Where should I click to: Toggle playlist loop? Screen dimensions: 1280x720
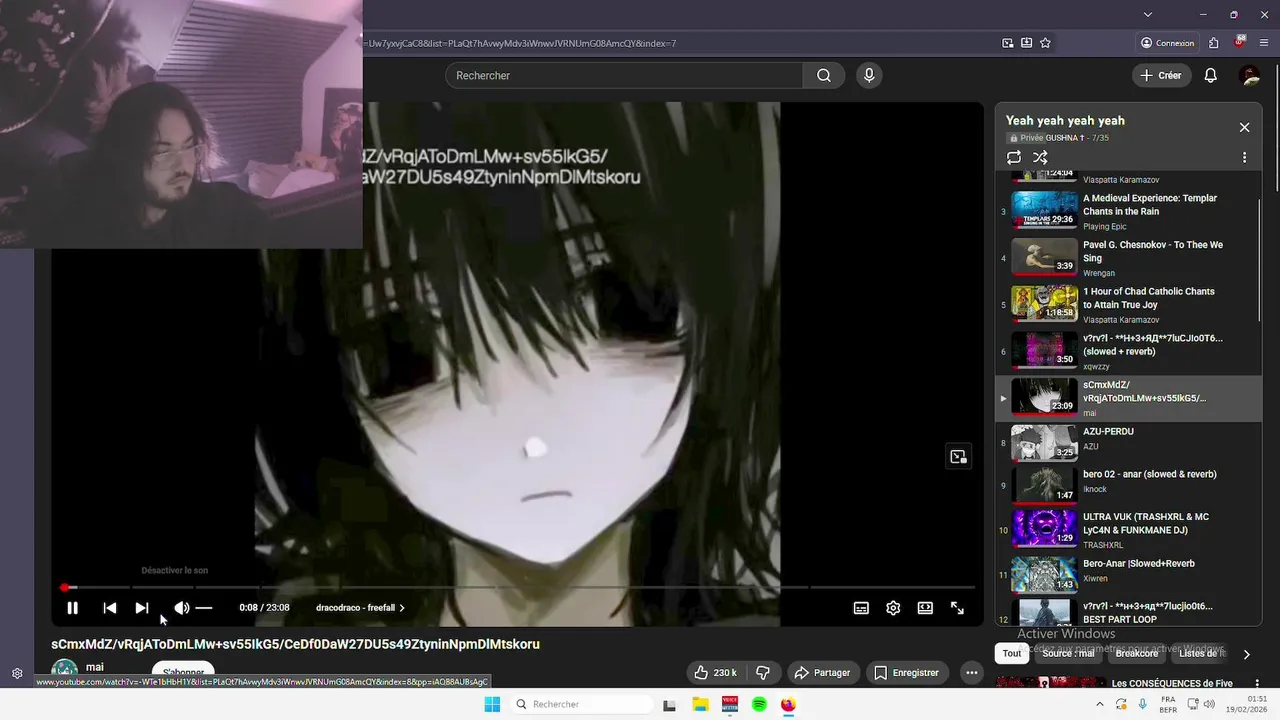1014,157
